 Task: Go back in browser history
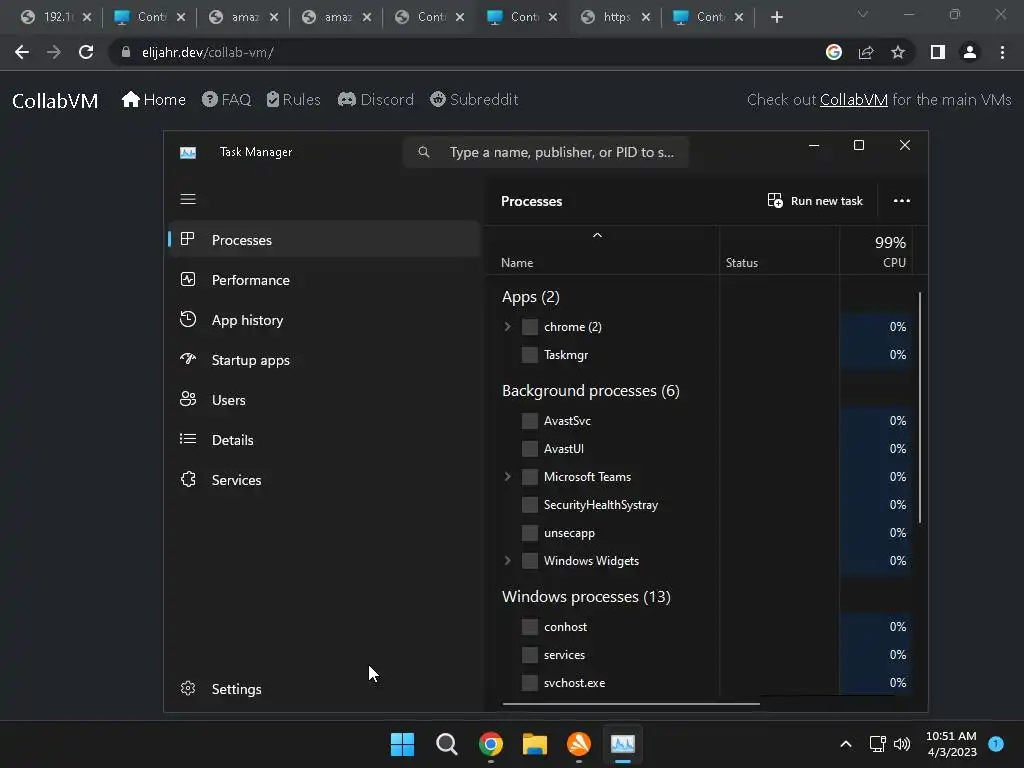pyautogui.click(x=22, y=52)
